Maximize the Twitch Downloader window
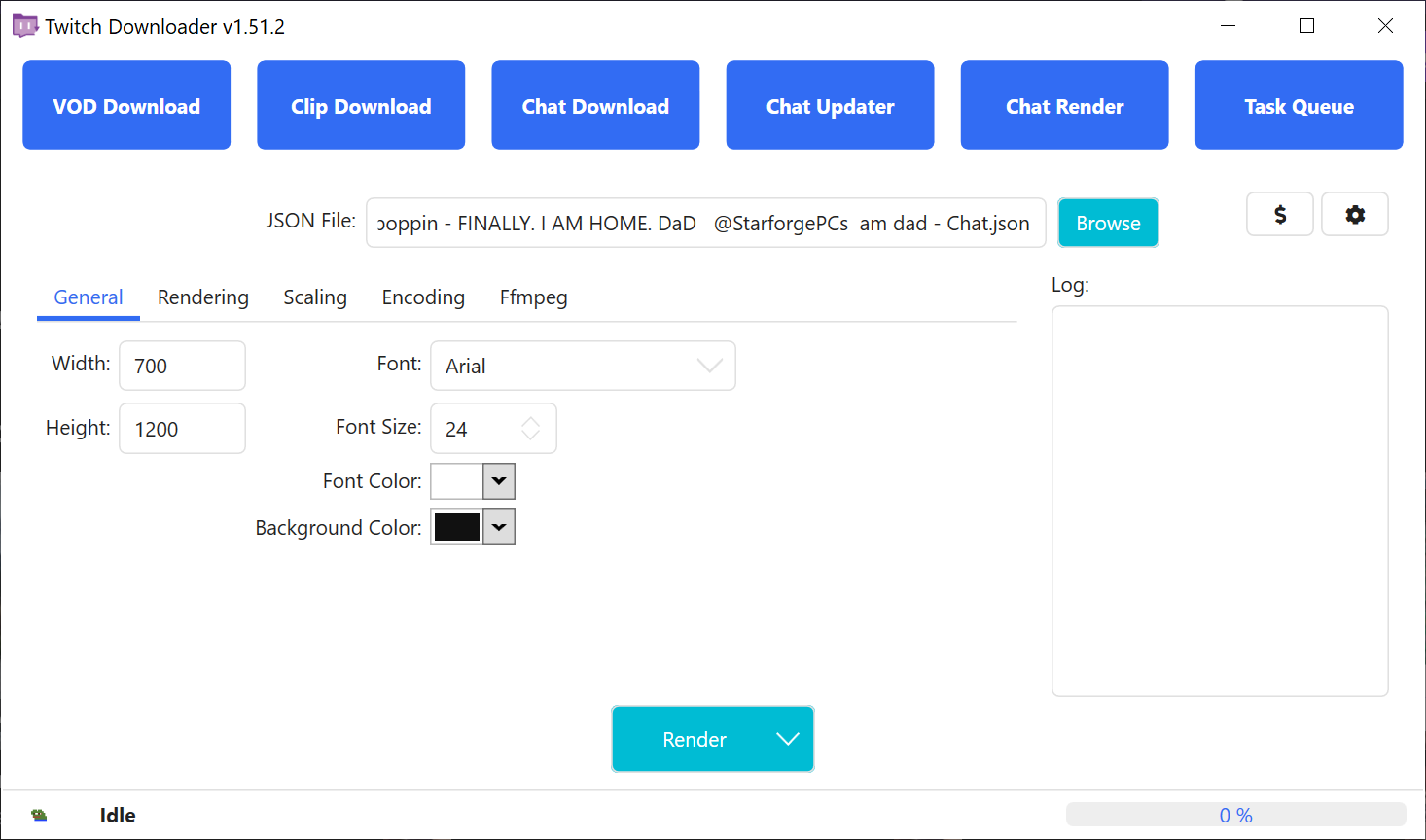 (1306, 26)
